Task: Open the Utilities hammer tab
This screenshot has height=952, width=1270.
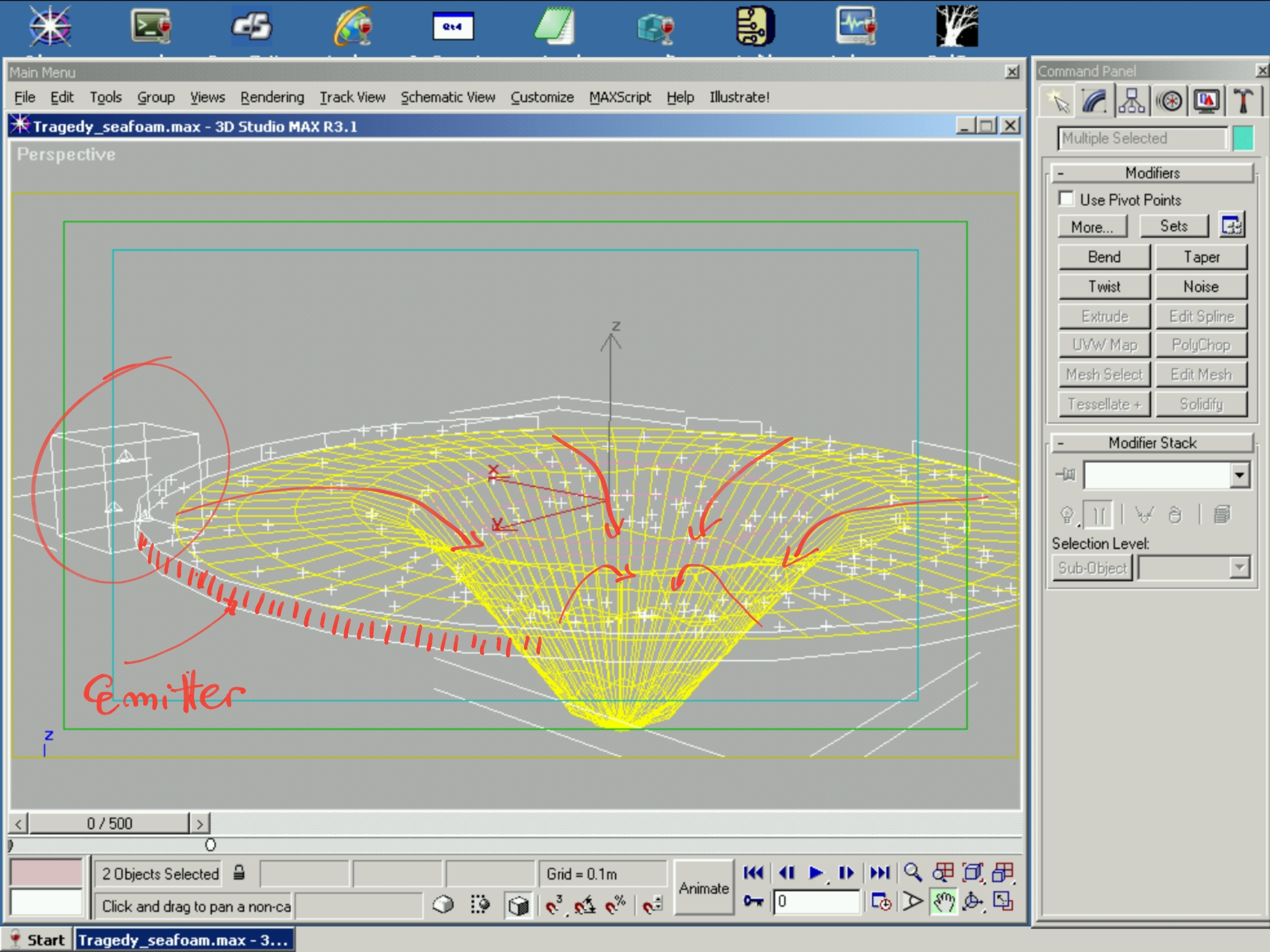Action: pos(1243,101)
